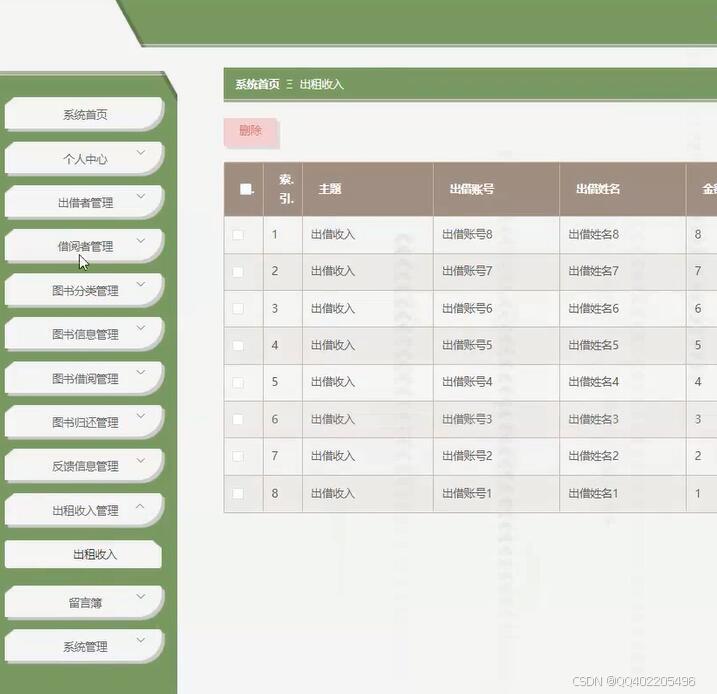Open the 图书归还管理 sidebar menu
Viewport: 717px width, 694px height.
click(84, 422)
